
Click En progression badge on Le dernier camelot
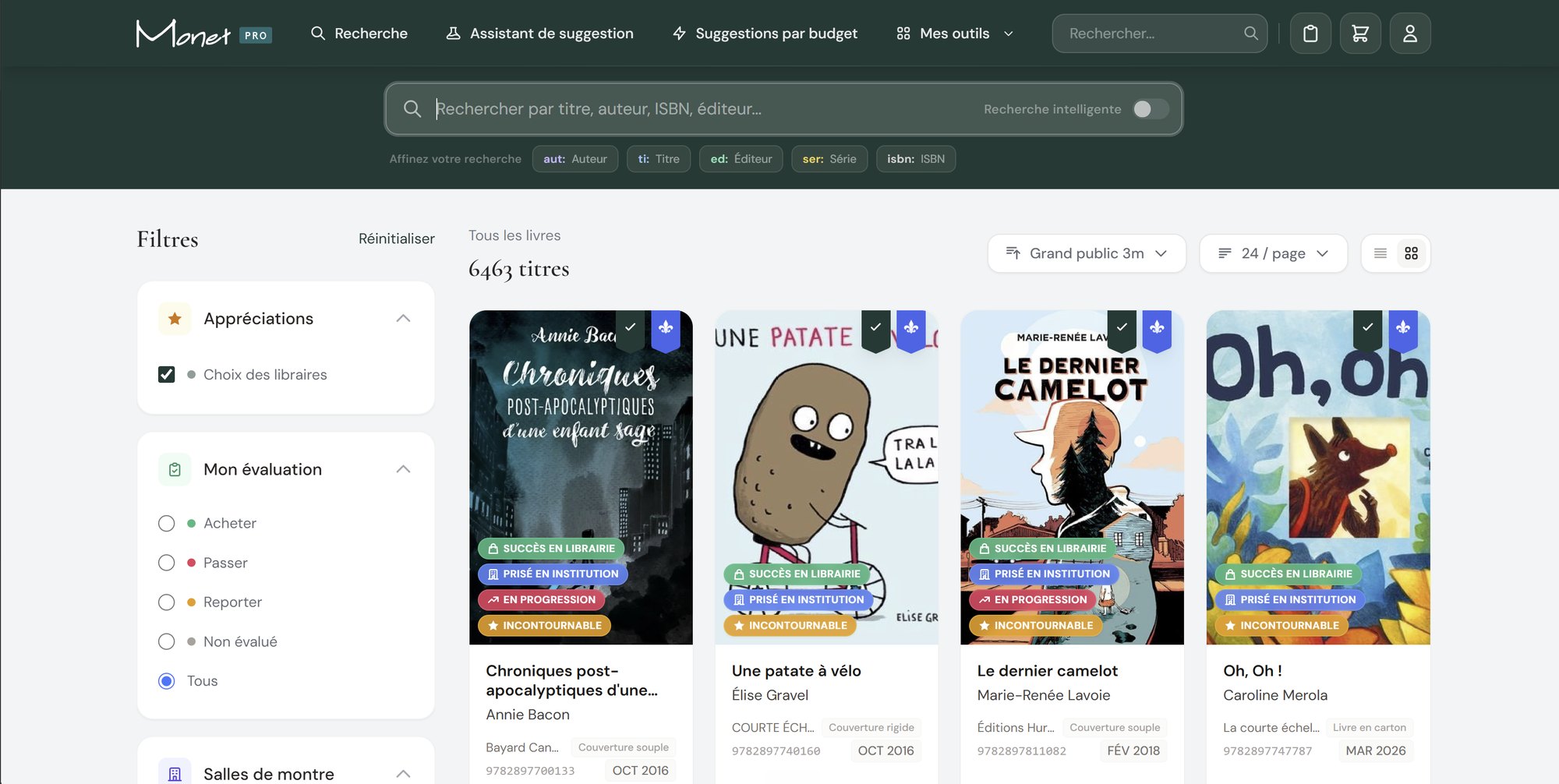(x=1033, y=600)
